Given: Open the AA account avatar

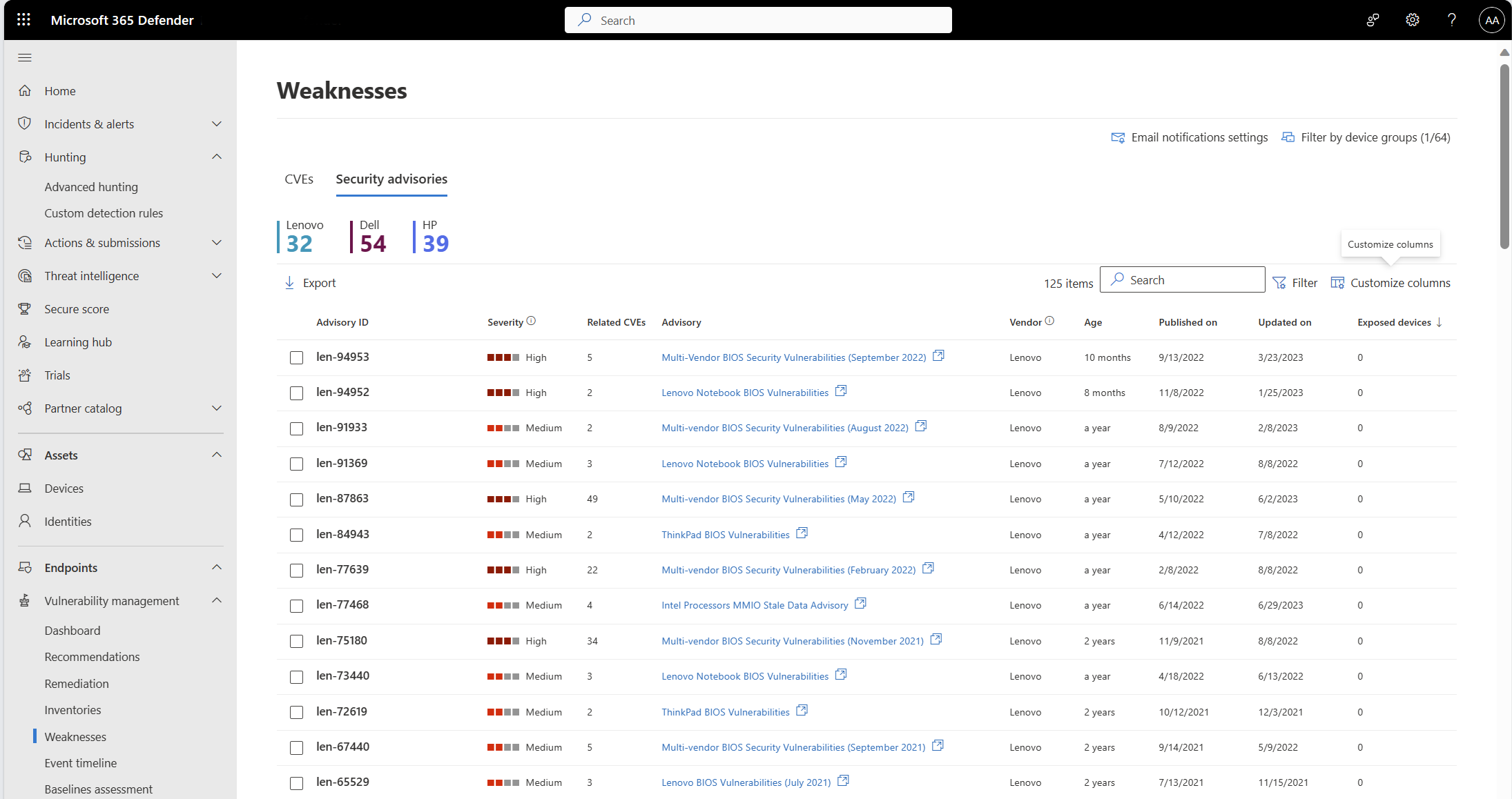Looking at the screenshot, I should click(x=1491, y=20).
